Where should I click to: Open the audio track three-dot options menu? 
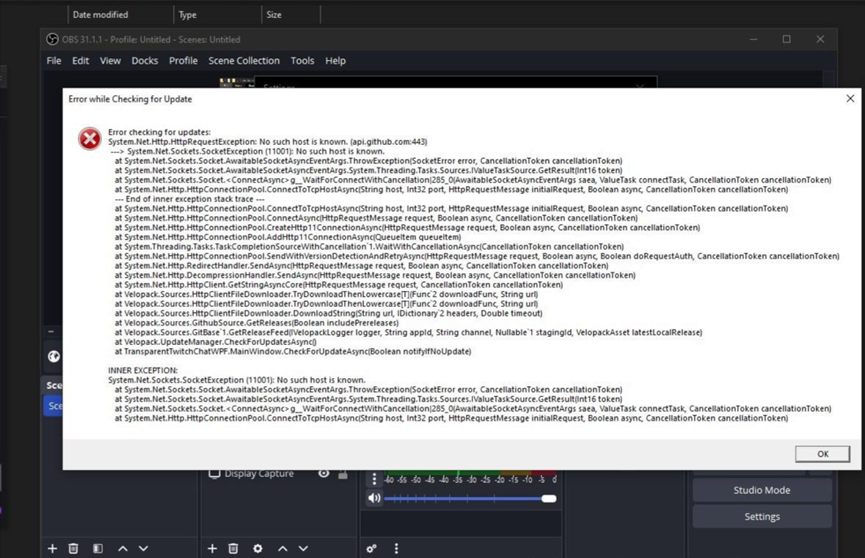[x=374, y=479]
